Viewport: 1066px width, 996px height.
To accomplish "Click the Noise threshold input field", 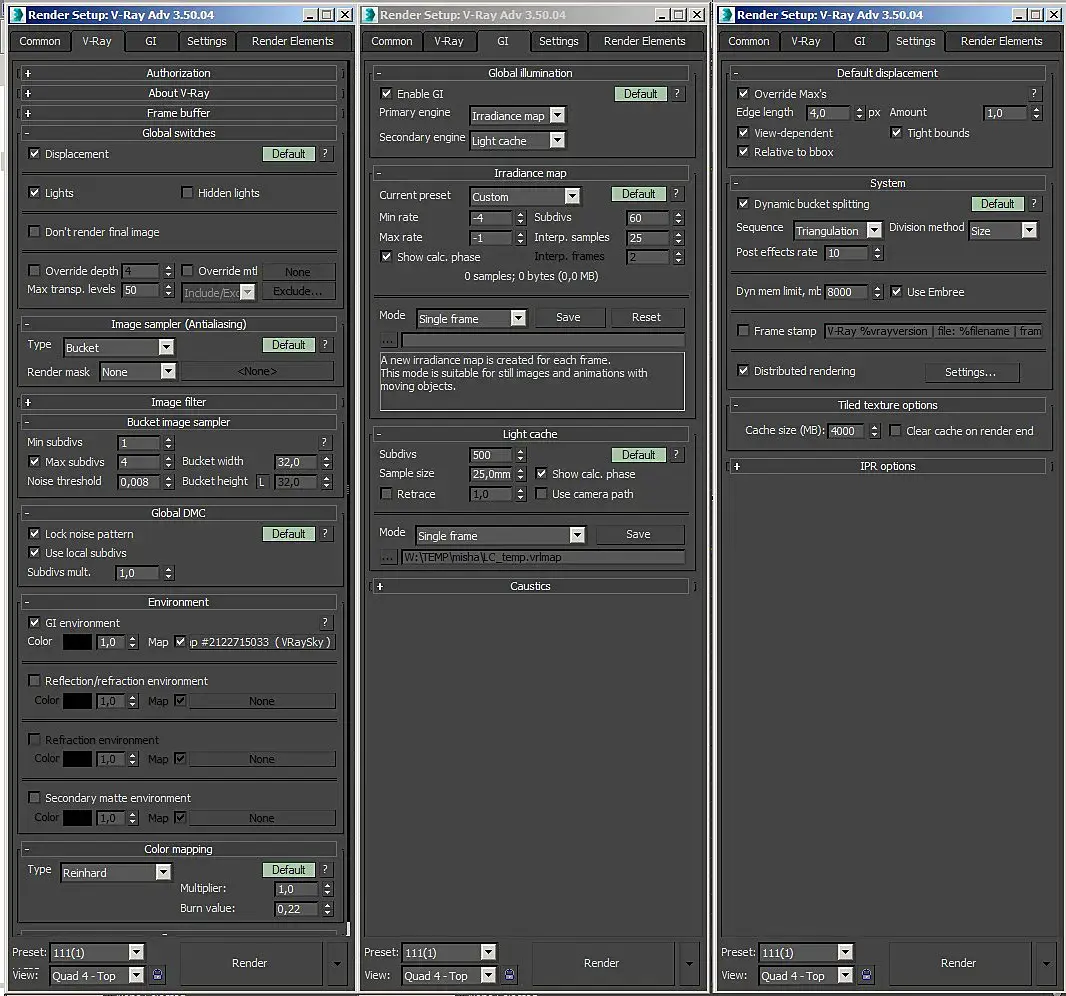I will 139,482.
